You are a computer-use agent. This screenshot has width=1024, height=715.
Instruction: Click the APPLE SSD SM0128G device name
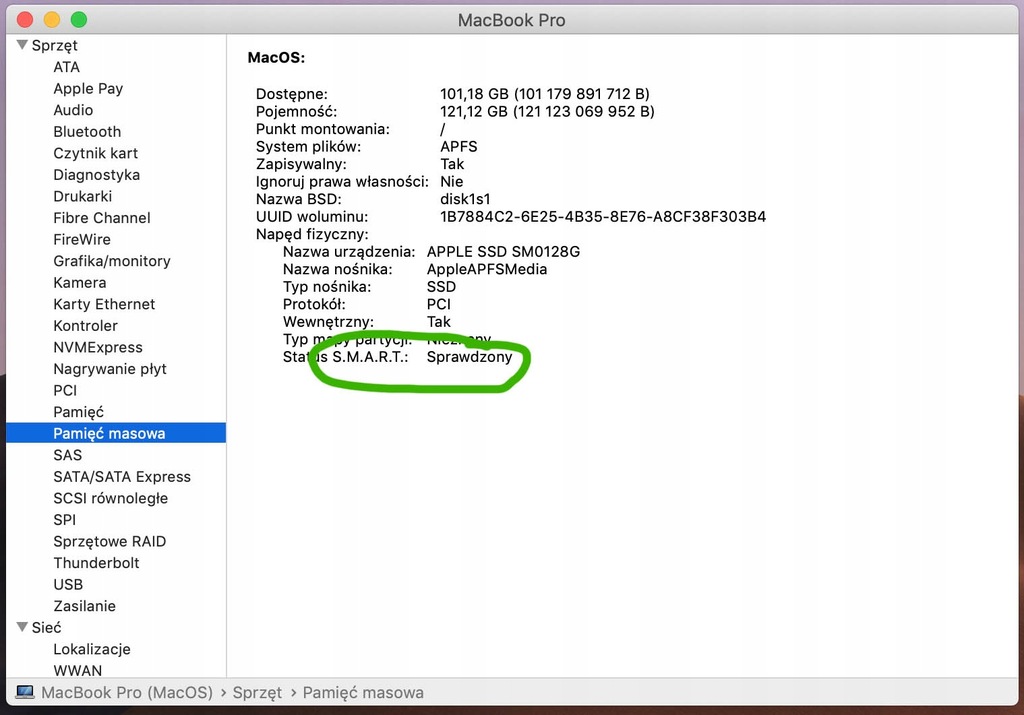tap(503, 251)
